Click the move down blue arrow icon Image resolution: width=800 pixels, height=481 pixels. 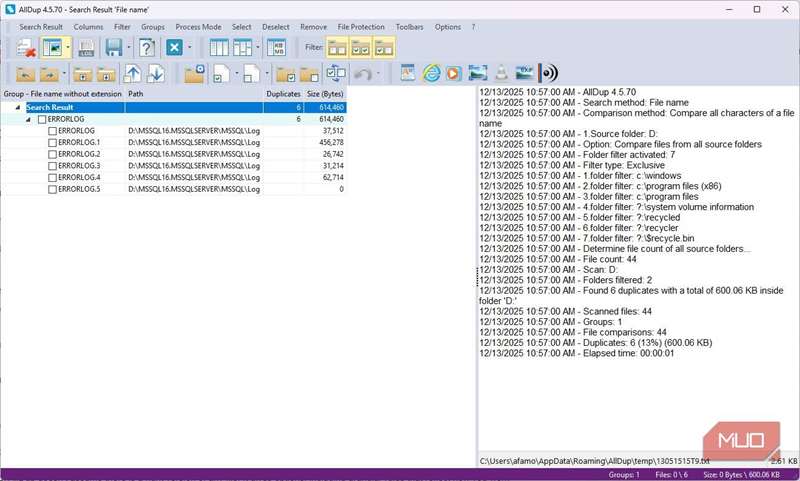(156, 74)
